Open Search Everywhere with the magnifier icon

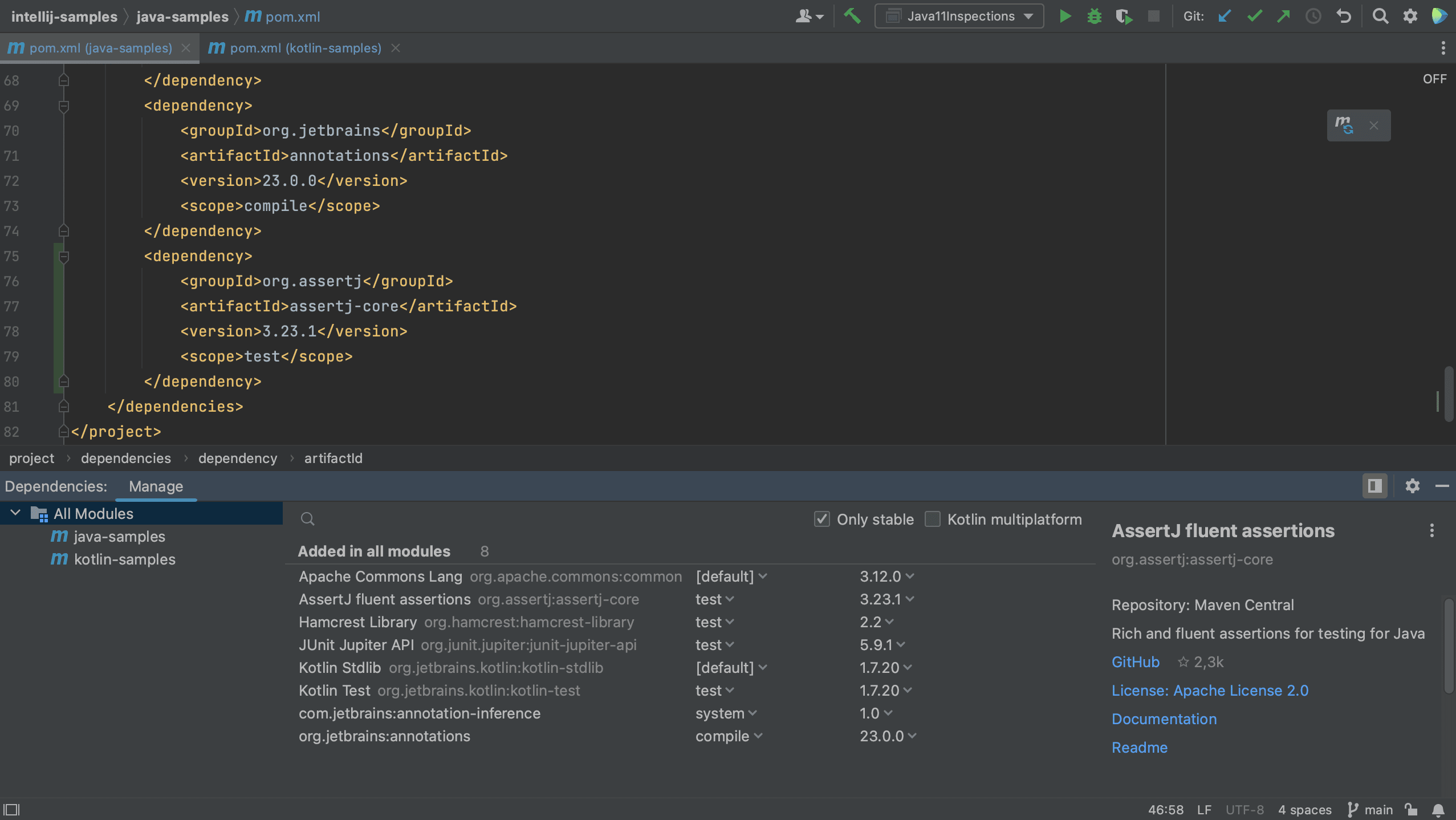1380,16
